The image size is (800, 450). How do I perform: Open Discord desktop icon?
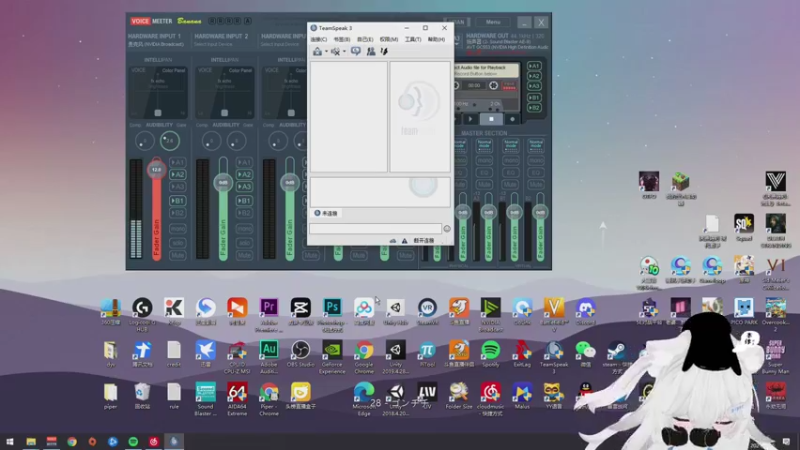point(585,311)
